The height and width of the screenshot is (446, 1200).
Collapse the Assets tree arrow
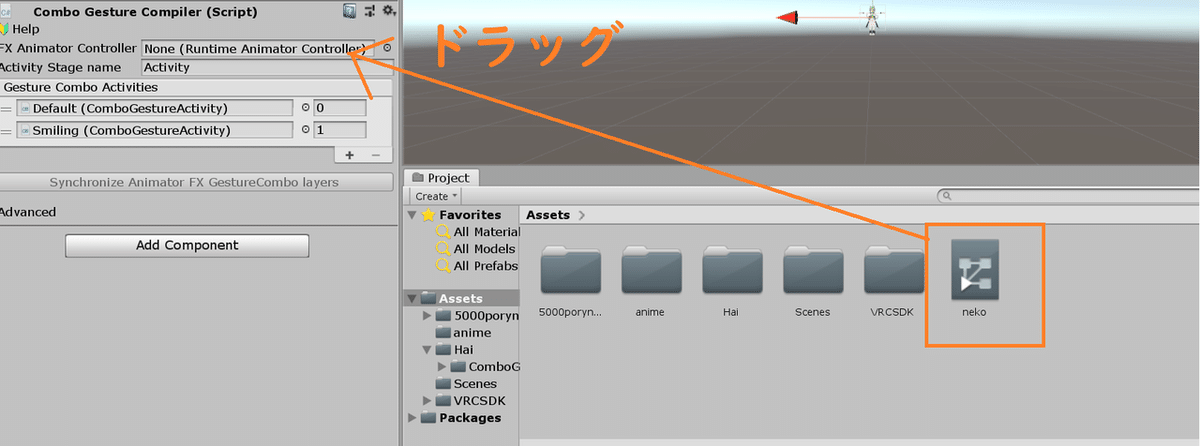pos(413,298)
